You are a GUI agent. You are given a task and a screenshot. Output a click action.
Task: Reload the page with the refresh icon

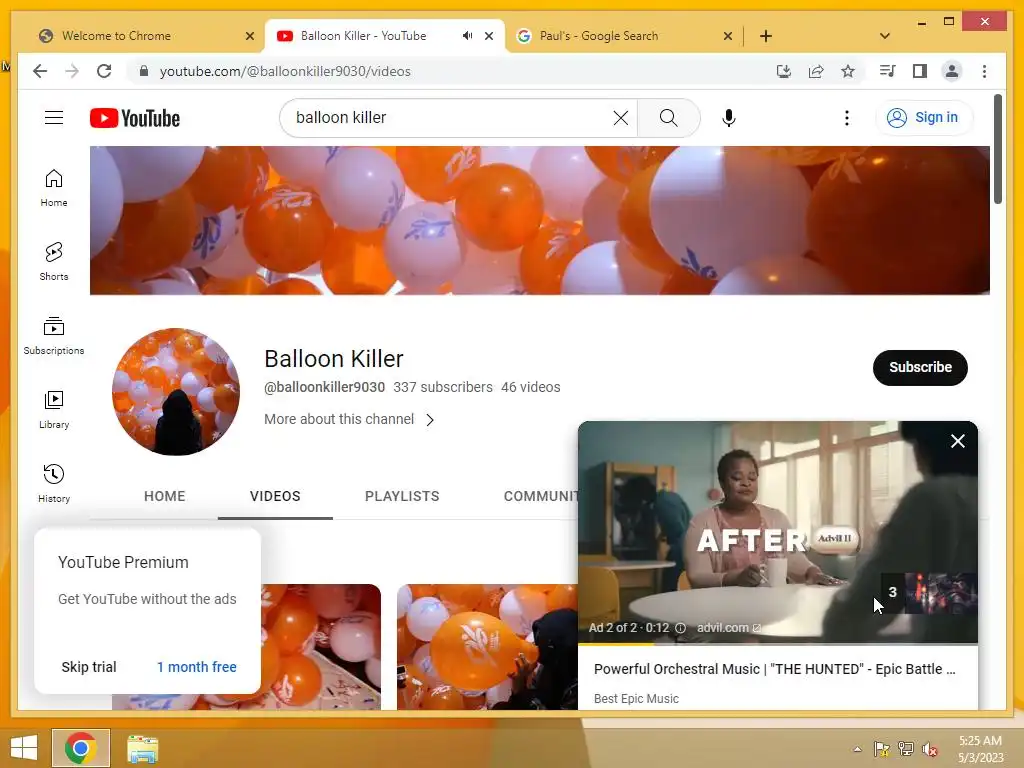(104, 71)
